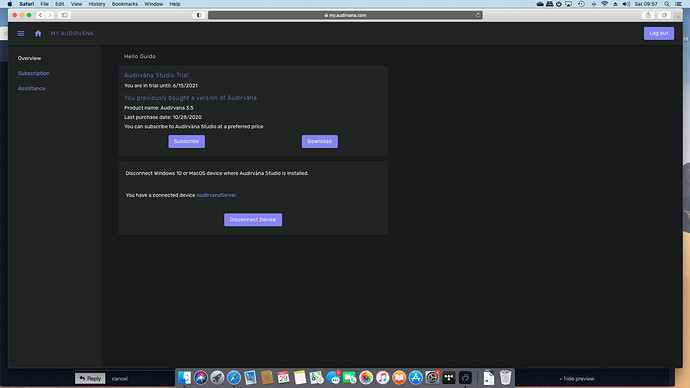Open Finder from the Dock

184,377
